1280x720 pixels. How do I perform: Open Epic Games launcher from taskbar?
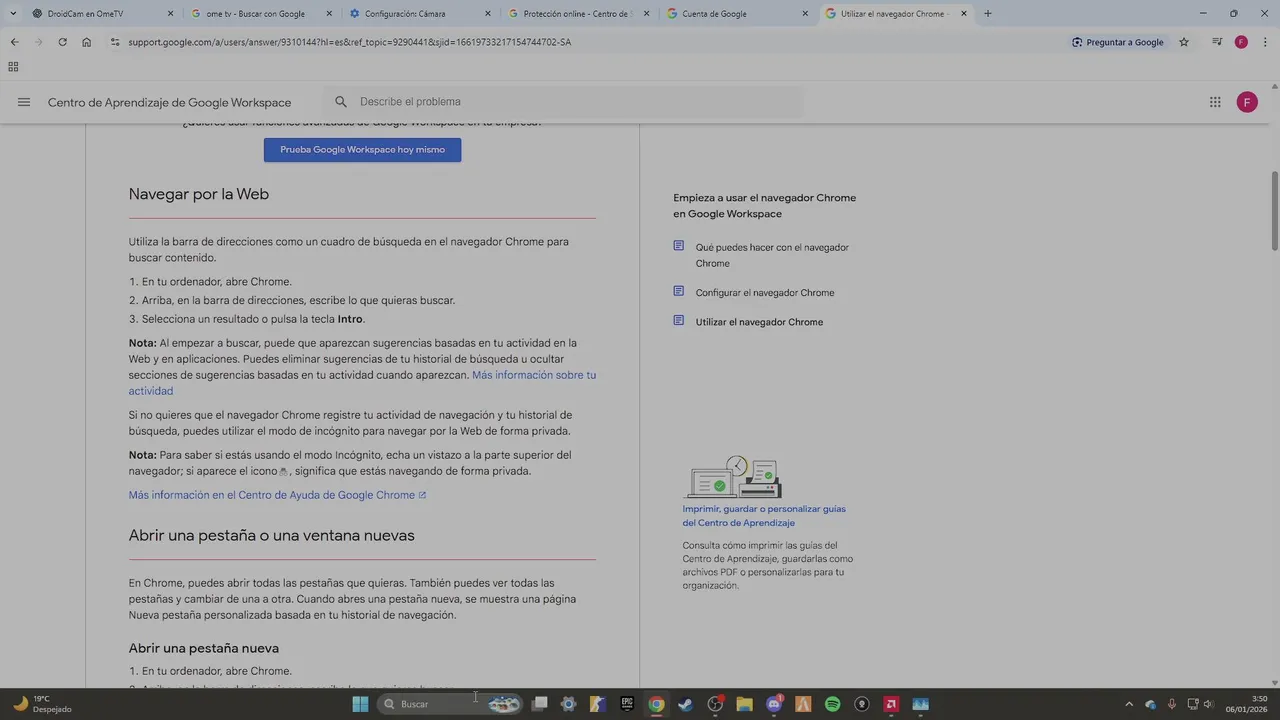pos(627,704)
